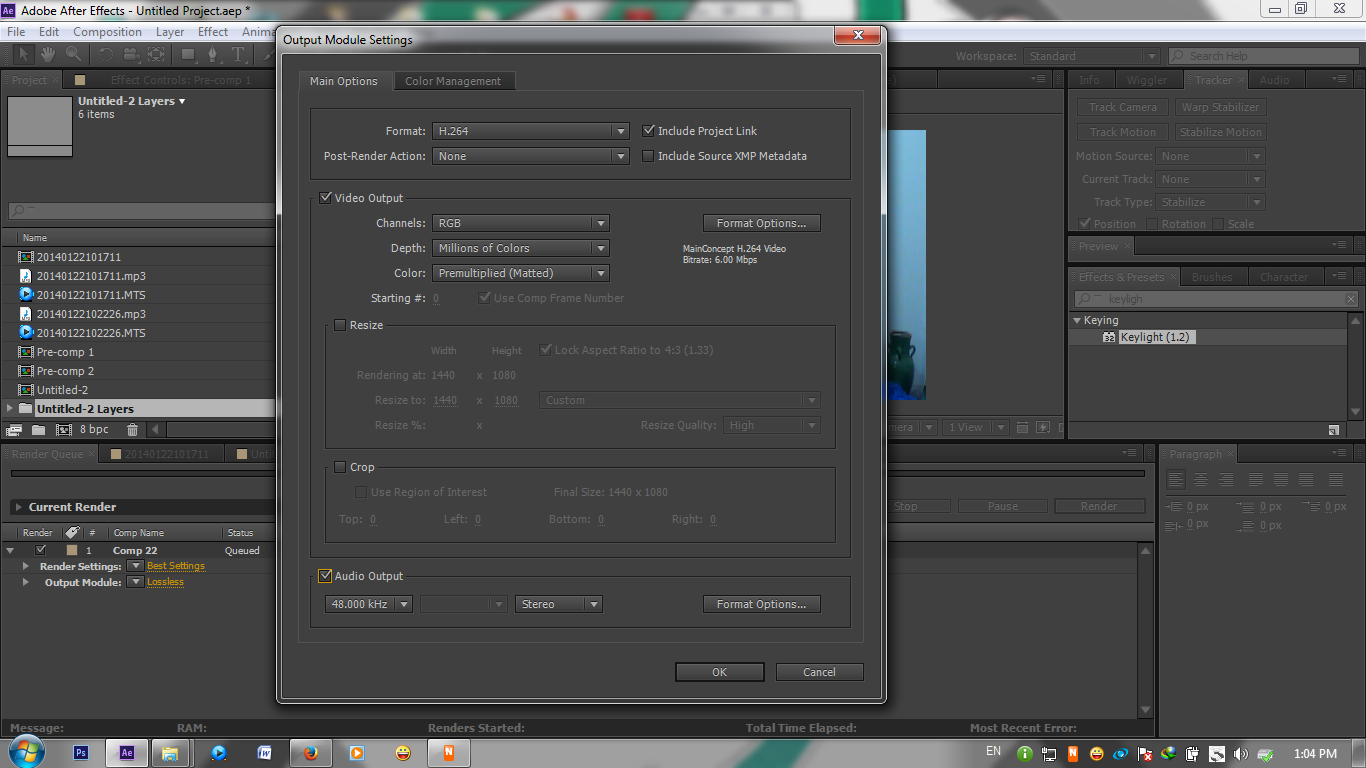Toggle the Position checkbox in Tracker panel
Screen dimensions: 1366x768
(1085, 224)
